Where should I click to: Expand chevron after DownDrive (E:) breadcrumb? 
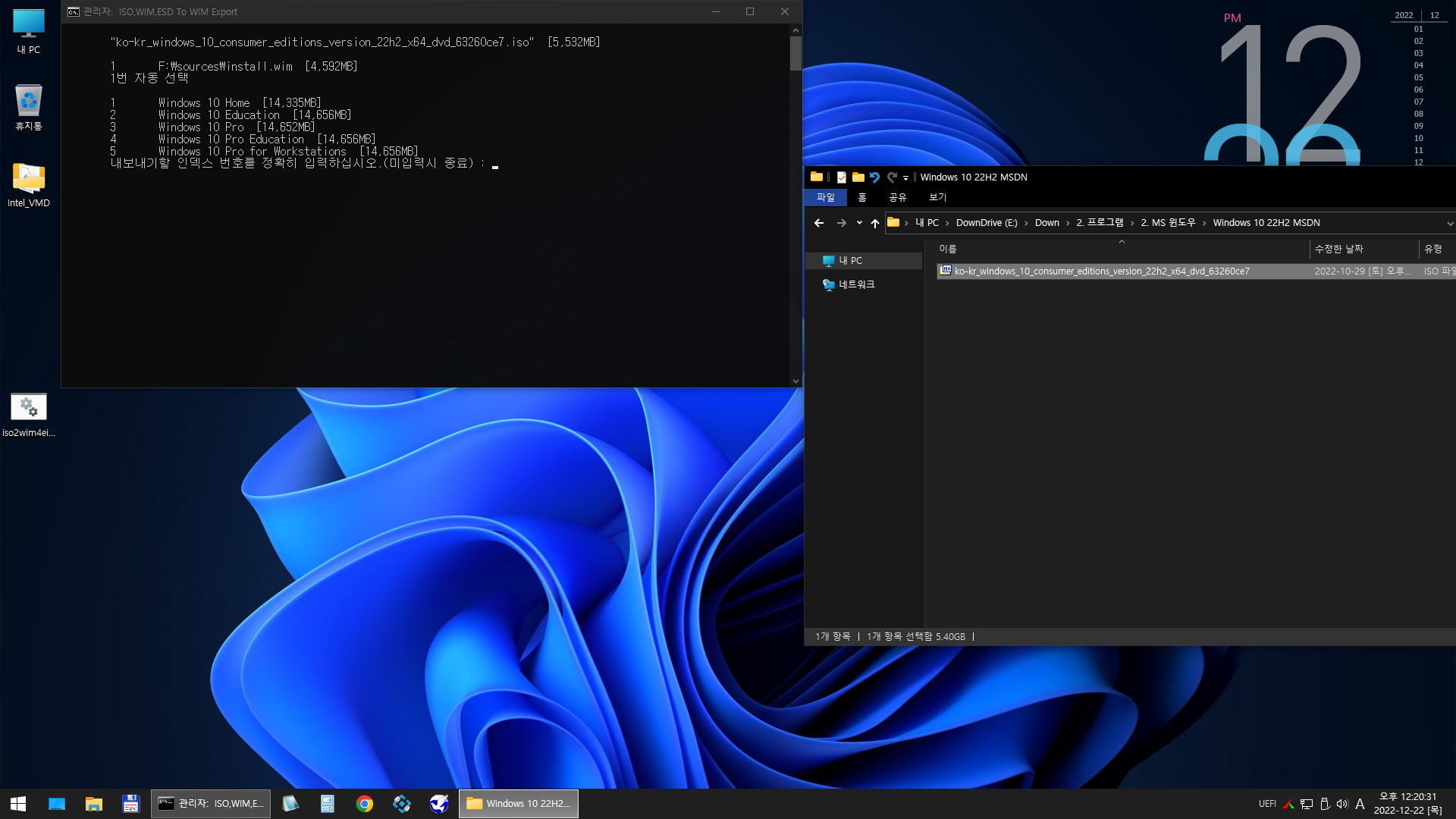[1026, 223]
